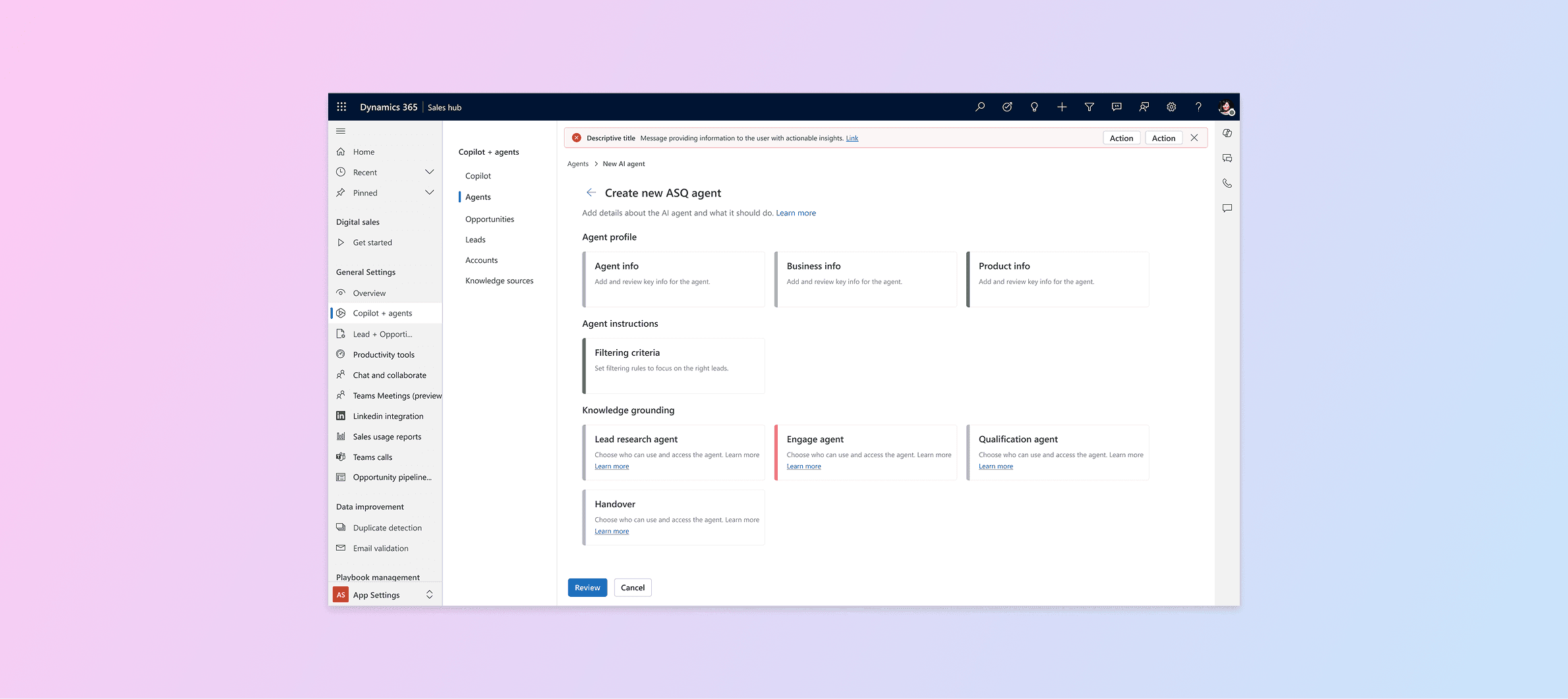Image resolution: width=1568 pixels, height=699 pixels.
Task: Click the help question mark icon
Action: click(1198, 107)
